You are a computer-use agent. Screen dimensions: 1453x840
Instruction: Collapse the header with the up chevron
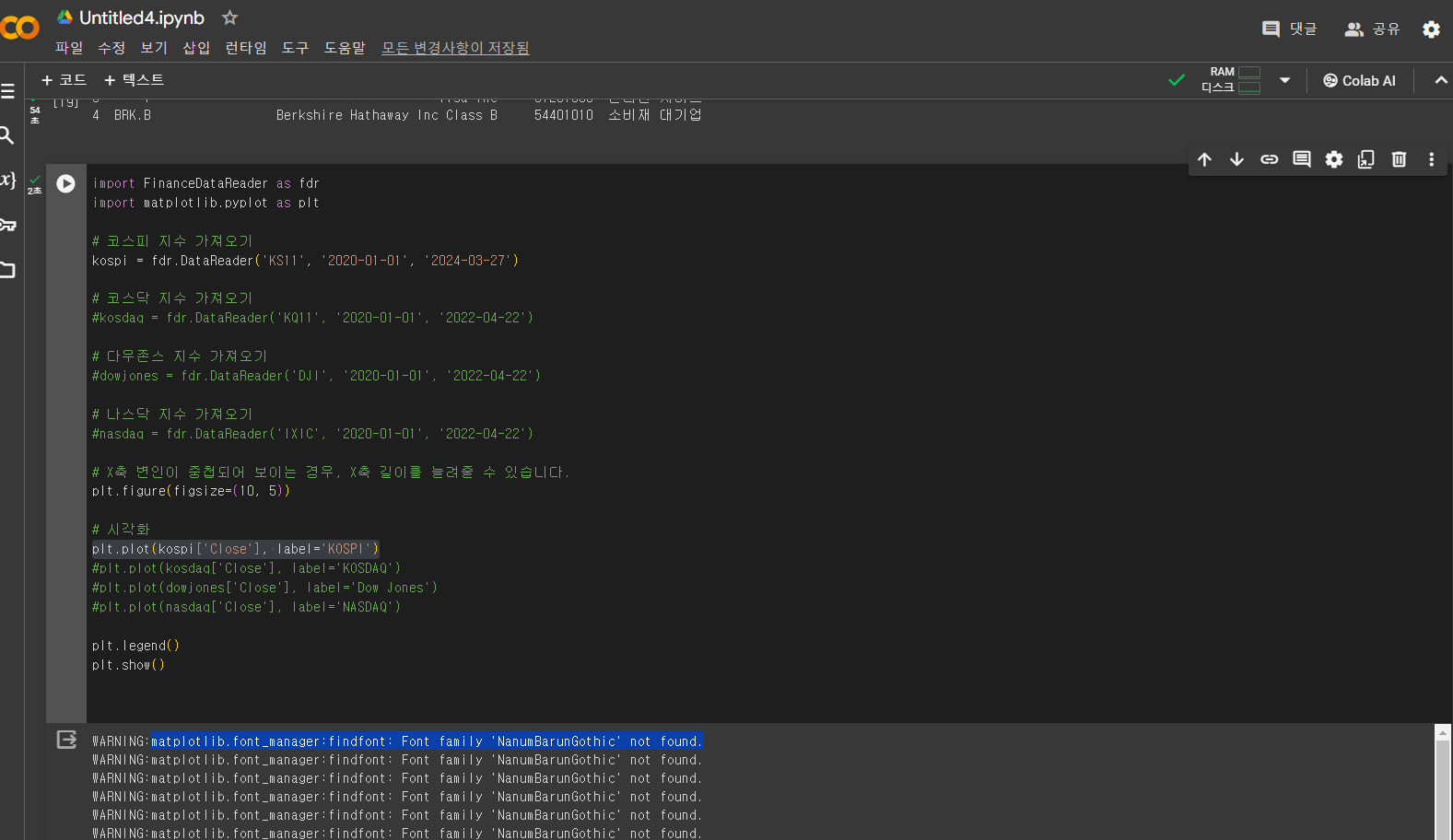[x=1441, y=80]
